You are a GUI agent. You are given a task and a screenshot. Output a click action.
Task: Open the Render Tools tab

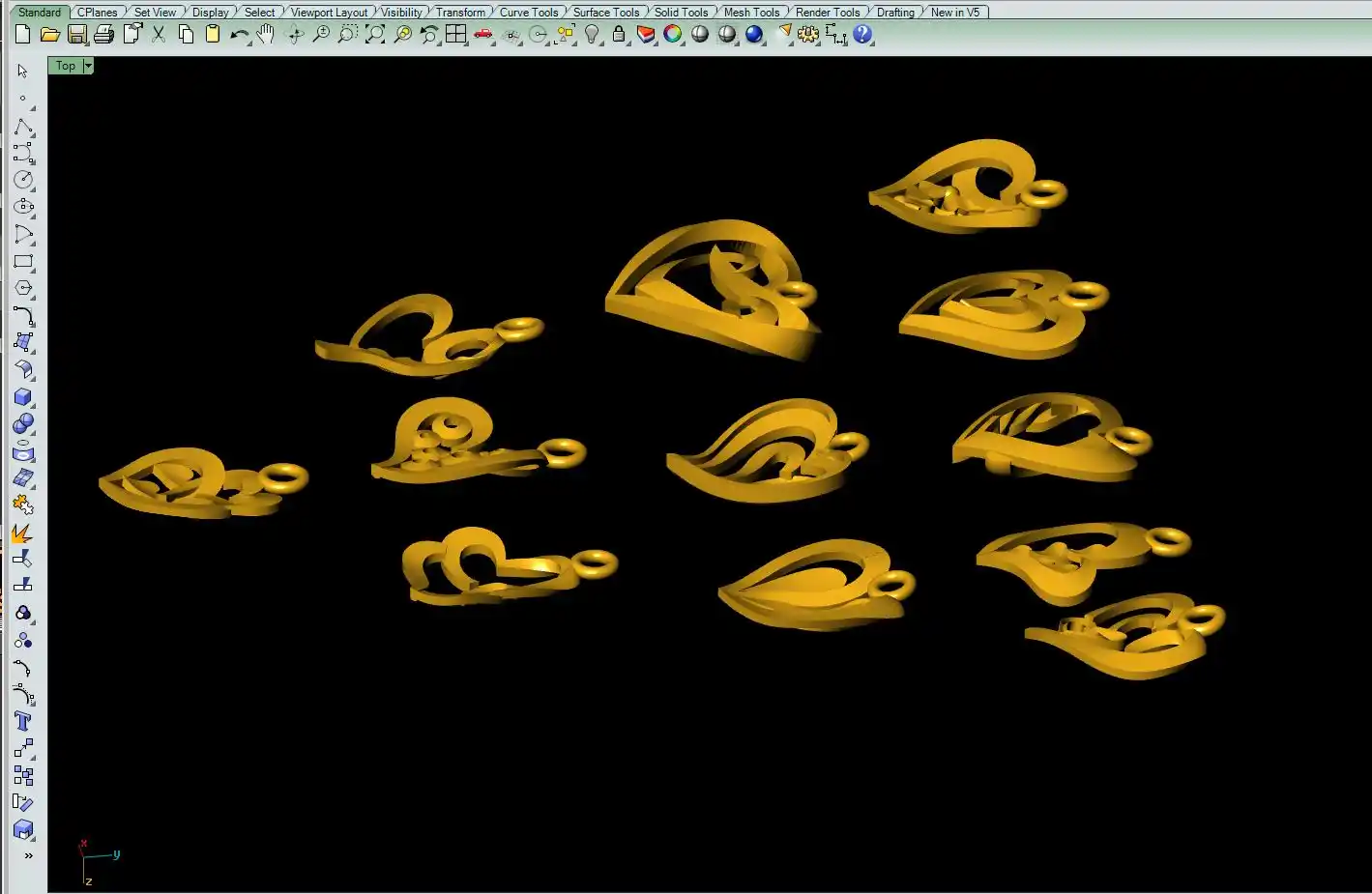point(827,13)
